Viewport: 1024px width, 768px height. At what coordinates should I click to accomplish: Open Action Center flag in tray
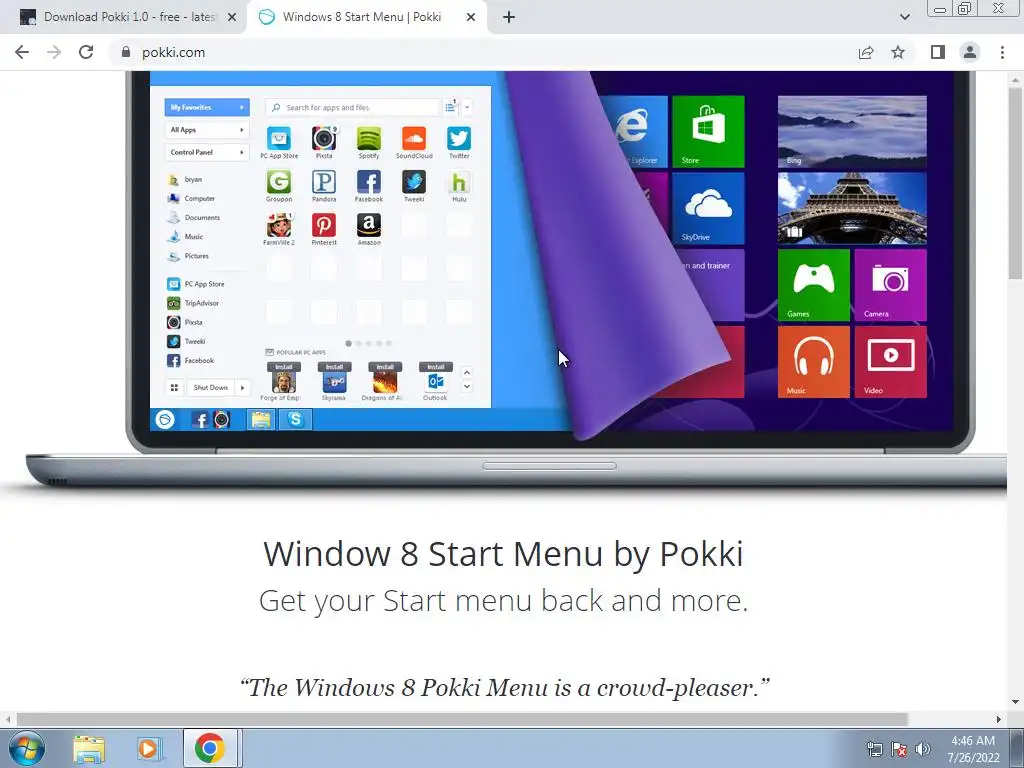899,749
